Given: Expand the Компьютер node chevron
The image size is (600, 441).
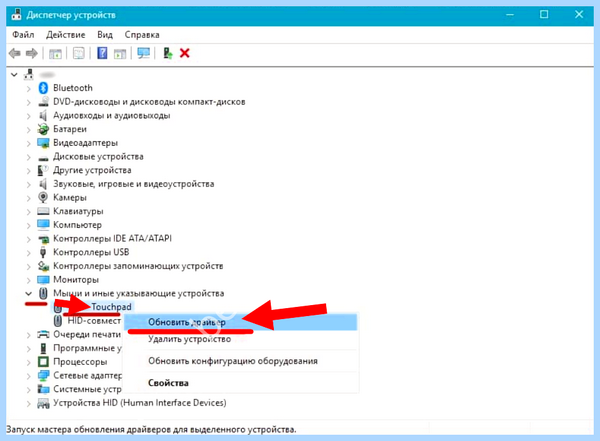Looking at the screenshot, I should [x=28, y=225].
